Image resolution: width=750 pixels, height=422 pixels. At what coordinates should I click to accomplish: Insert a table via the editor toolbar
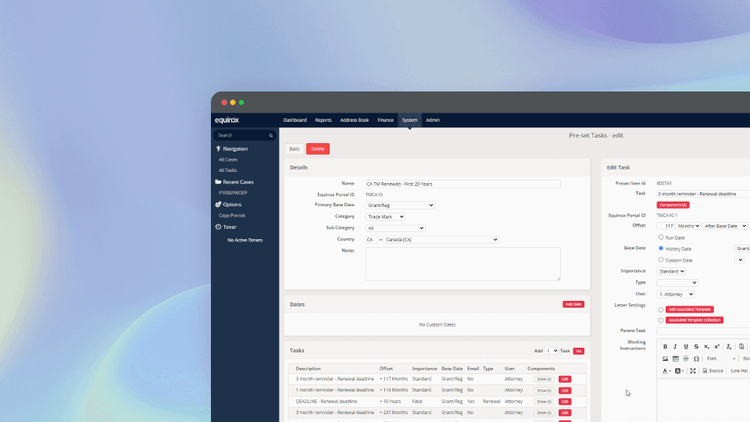675,358
